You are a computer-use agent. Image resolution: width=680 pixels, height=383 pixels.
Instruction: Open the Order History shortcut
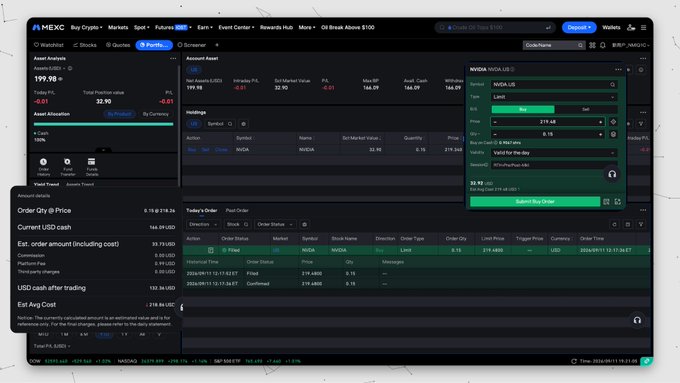pyautogui.click(x=43, y=167)
